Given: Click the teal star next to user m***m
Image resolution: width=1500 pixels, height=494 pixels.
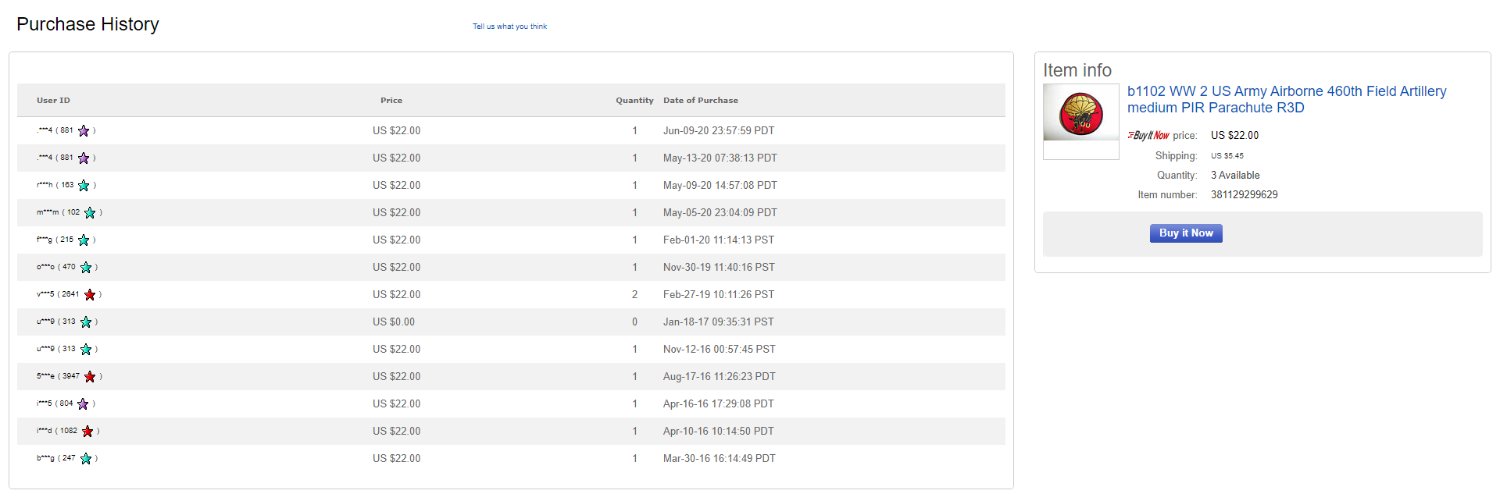Looking at the screenshot, I should tap(90, 212).
